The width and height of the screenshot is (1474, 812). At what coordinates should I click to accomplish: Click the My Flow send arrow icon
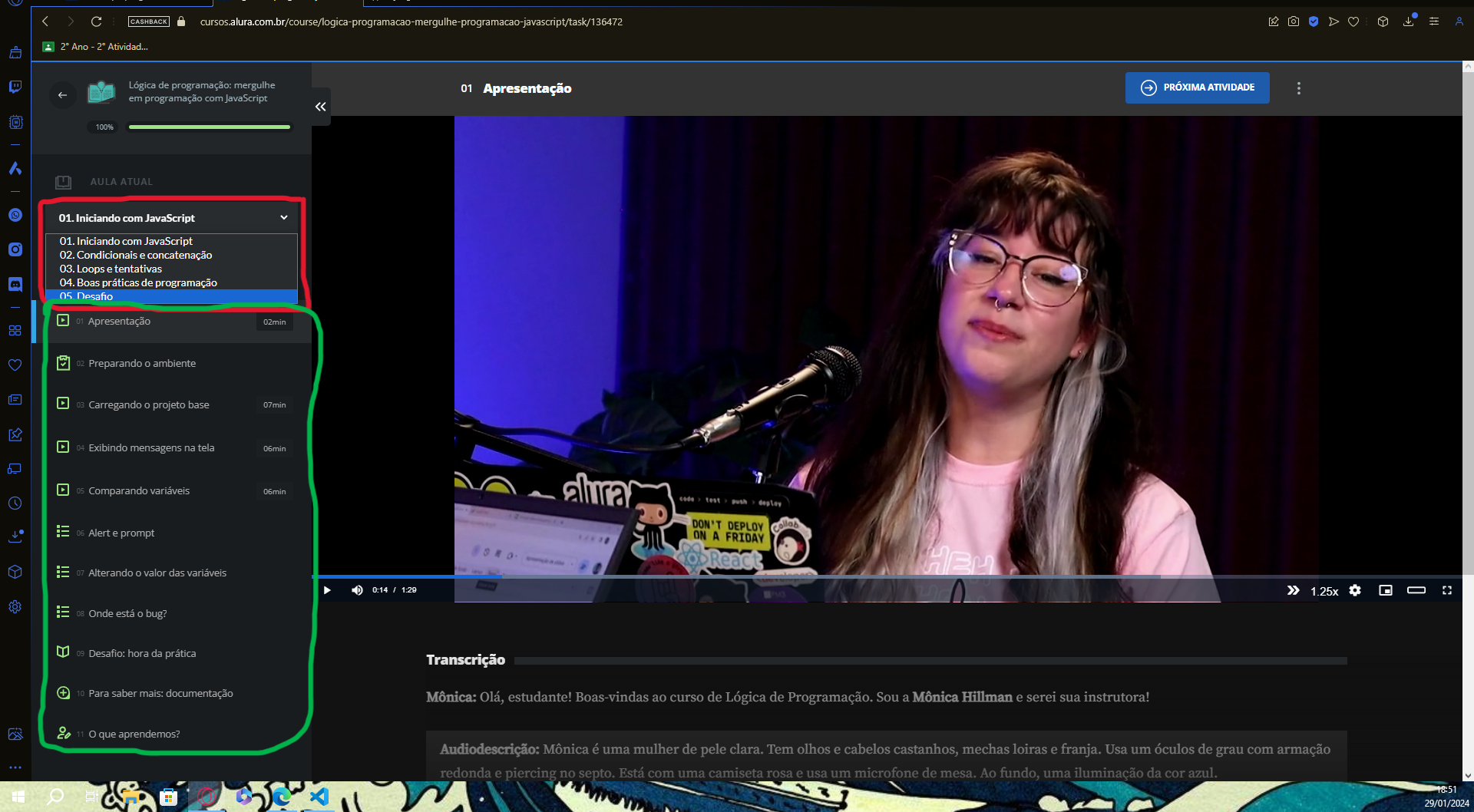[x=1334, y=21]
